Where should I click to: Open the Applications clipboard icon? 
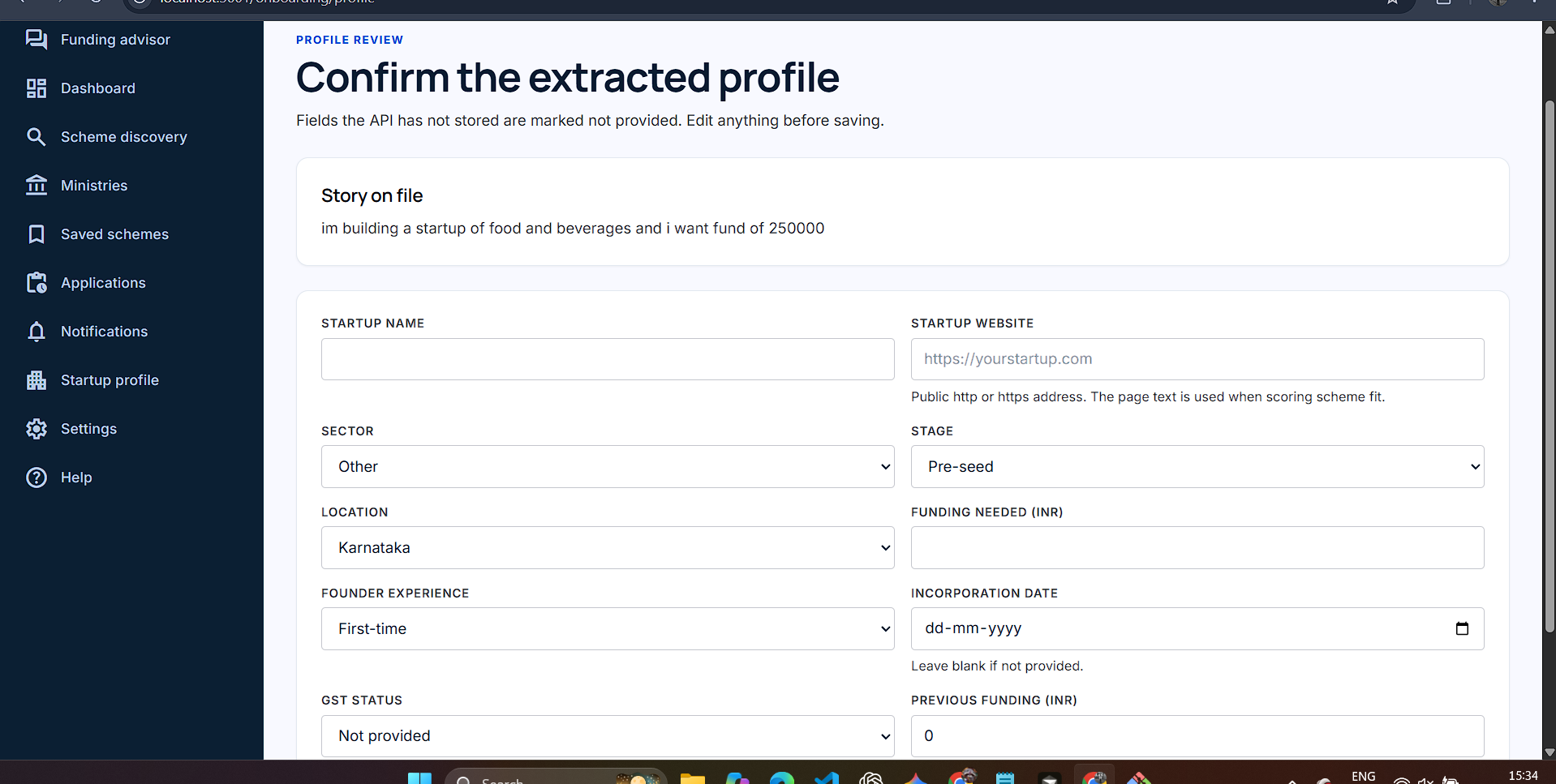click(x=37, y=283)
